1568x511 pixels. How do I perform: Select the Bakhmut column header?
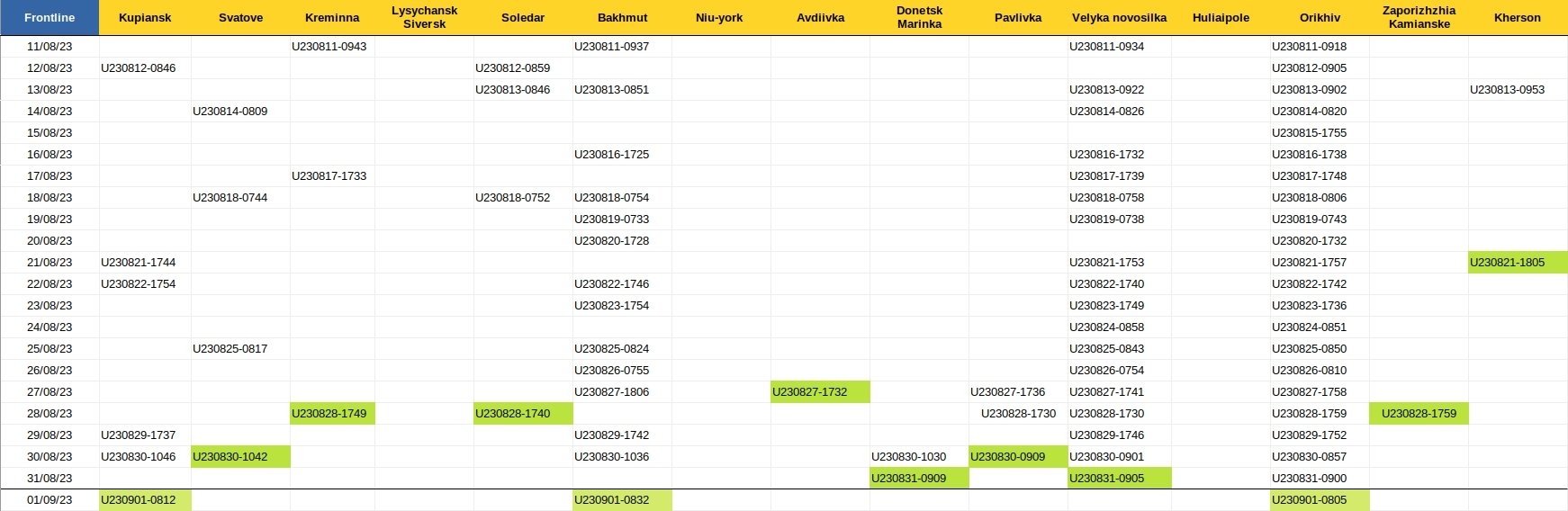click(622, 18)
